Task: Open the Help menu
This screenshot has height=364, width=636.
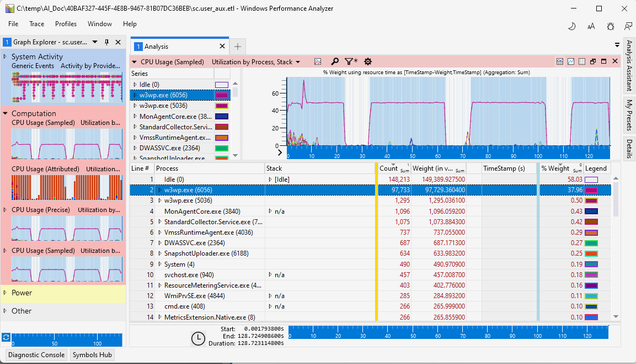Action: (130, 24)
